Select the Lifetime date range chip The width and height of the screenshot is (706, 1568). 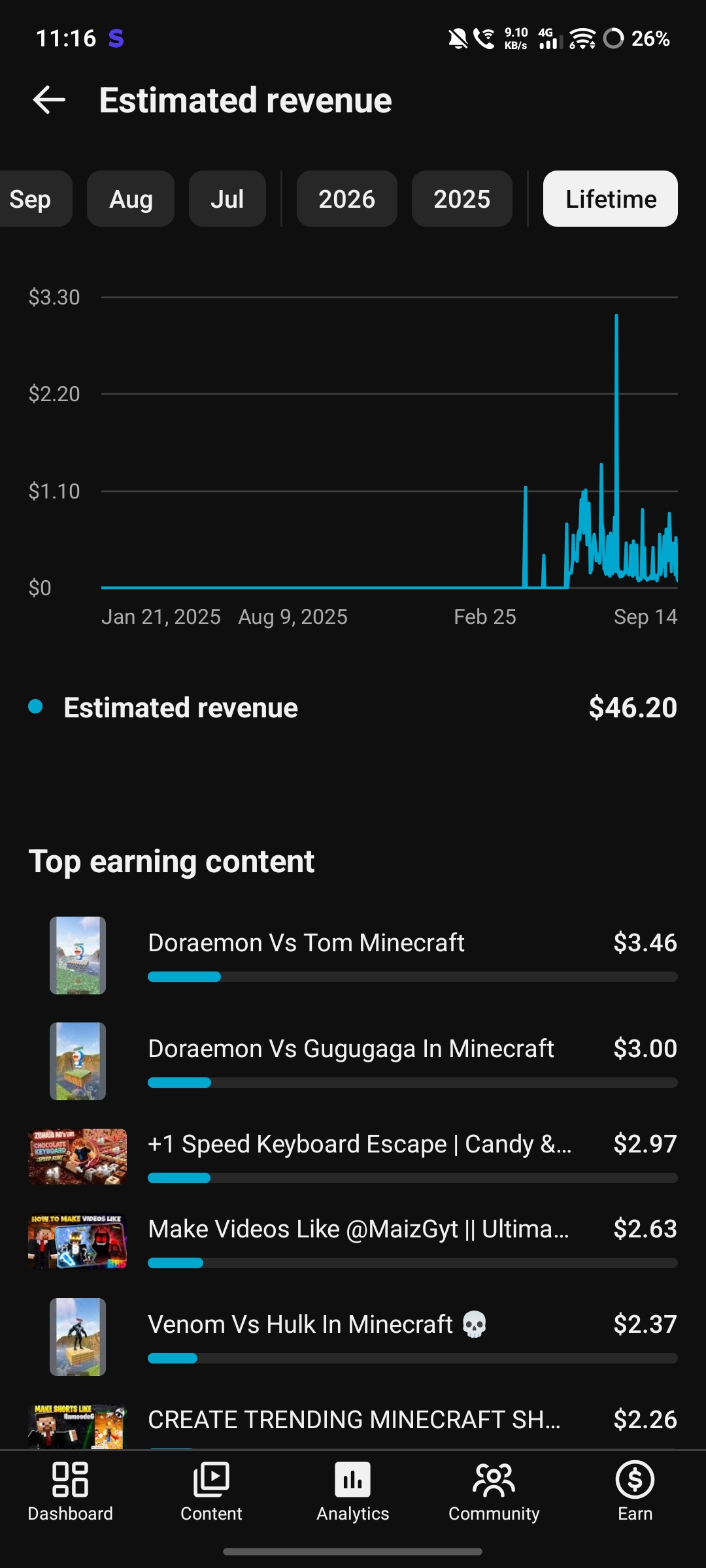(611, 199)
